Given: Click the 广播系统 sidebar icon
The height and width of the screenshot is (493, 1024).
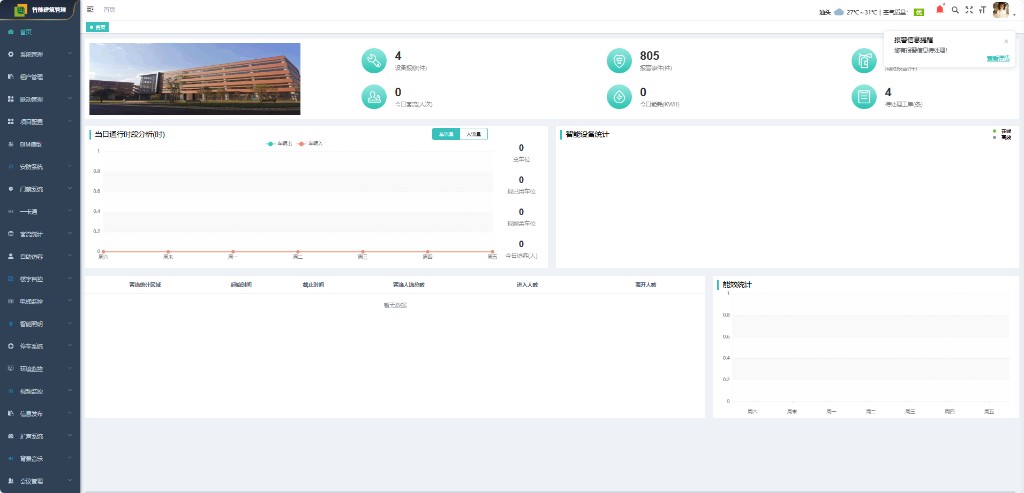Looking at the screenshot, I should coord(10,436).
